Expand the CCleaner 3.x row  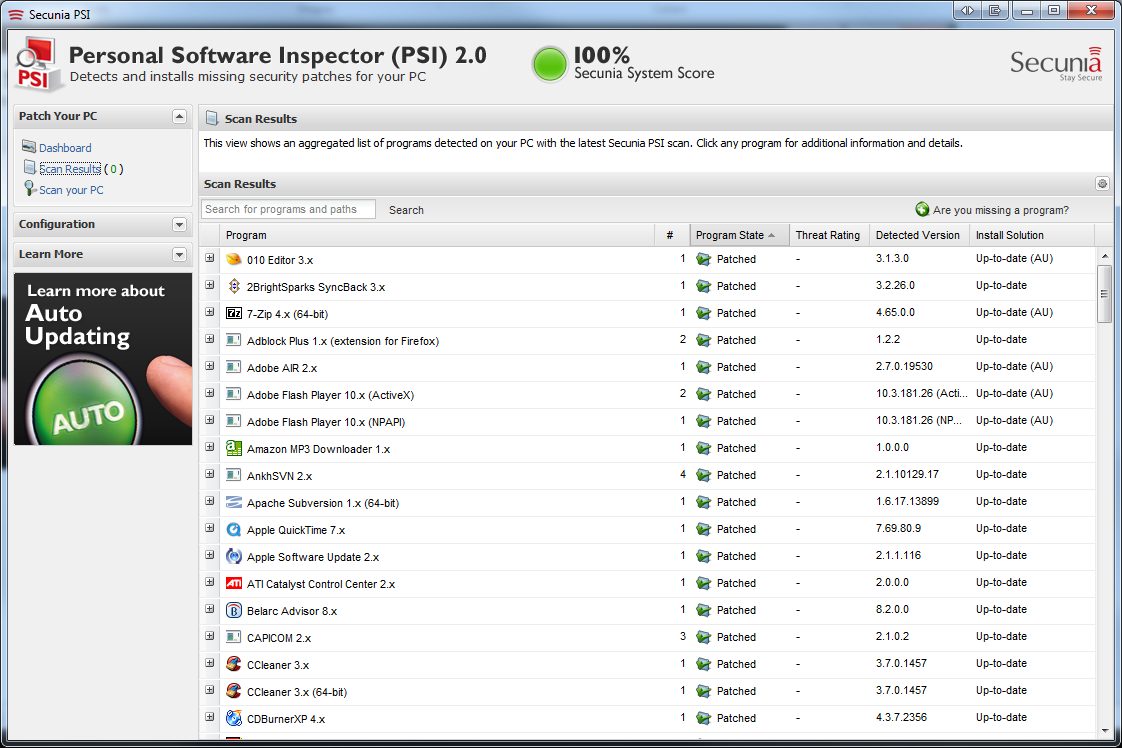point(210,663)
